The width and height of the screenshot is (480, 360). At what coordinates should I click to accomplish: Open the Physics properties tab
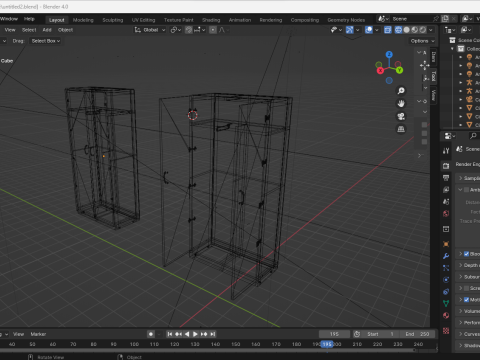coord(446,280)
